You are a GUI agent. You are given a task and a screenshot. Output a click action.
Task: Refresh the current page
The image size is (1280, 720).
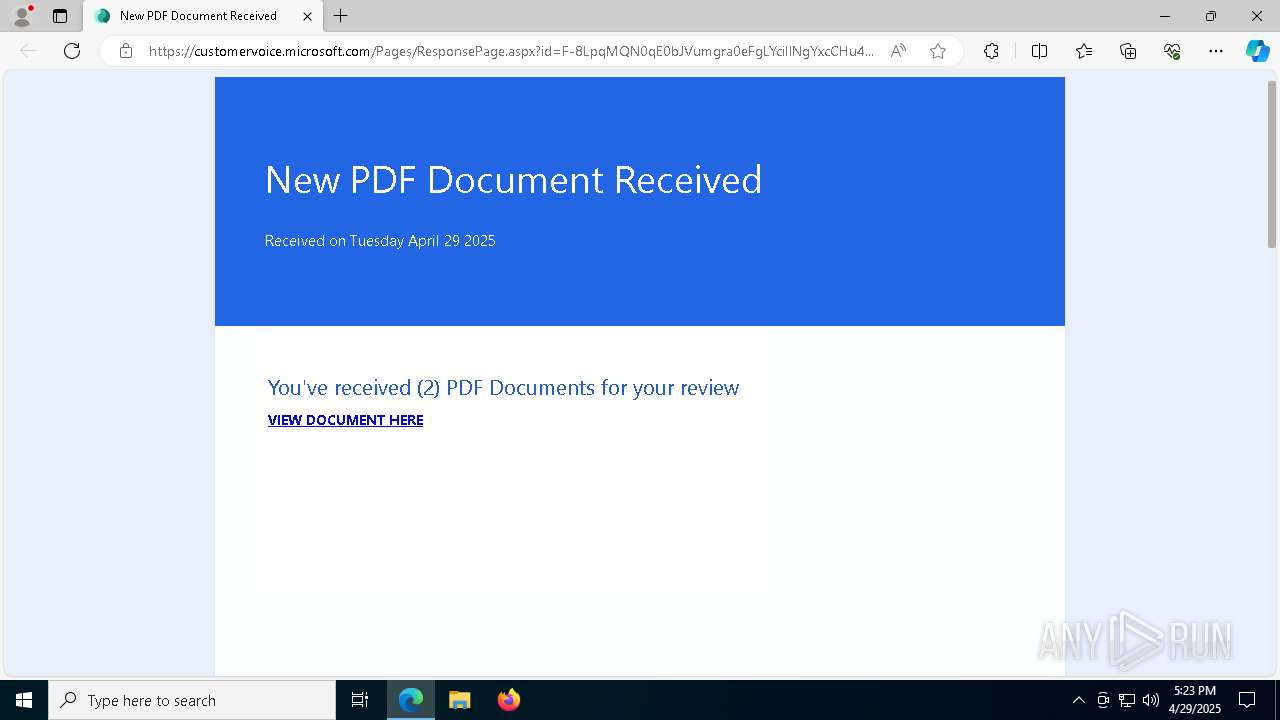click(72, 51)
